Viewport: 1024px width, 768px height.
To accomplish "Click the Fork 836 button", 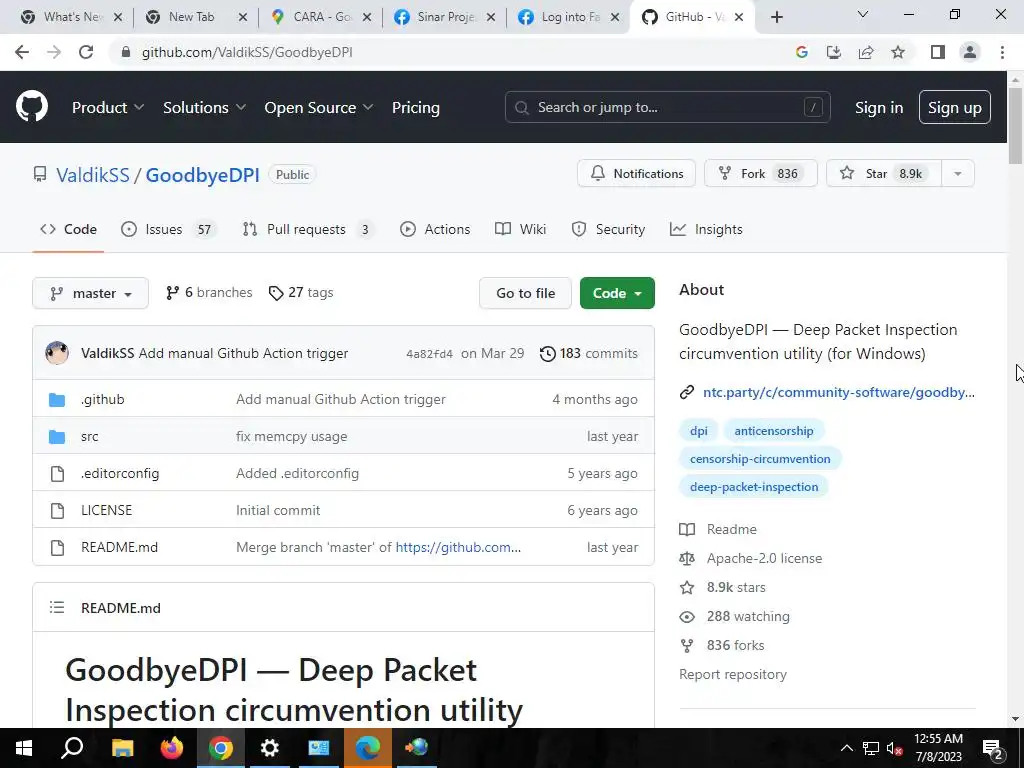I will pos(761,174).
